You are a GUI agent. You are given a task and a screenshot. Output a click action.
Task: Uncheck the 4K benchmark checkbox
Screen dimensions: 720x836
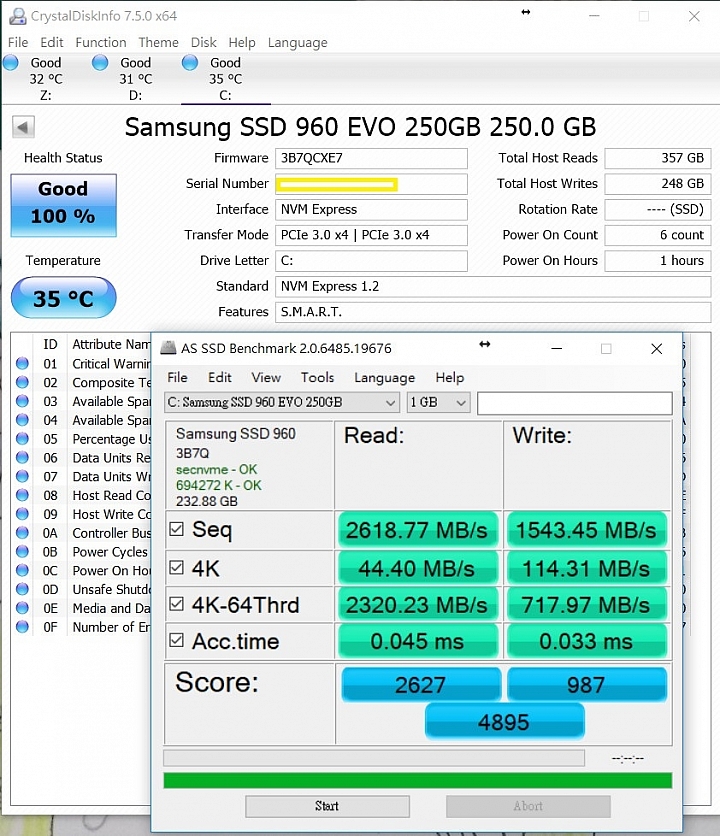pos(177,567)
